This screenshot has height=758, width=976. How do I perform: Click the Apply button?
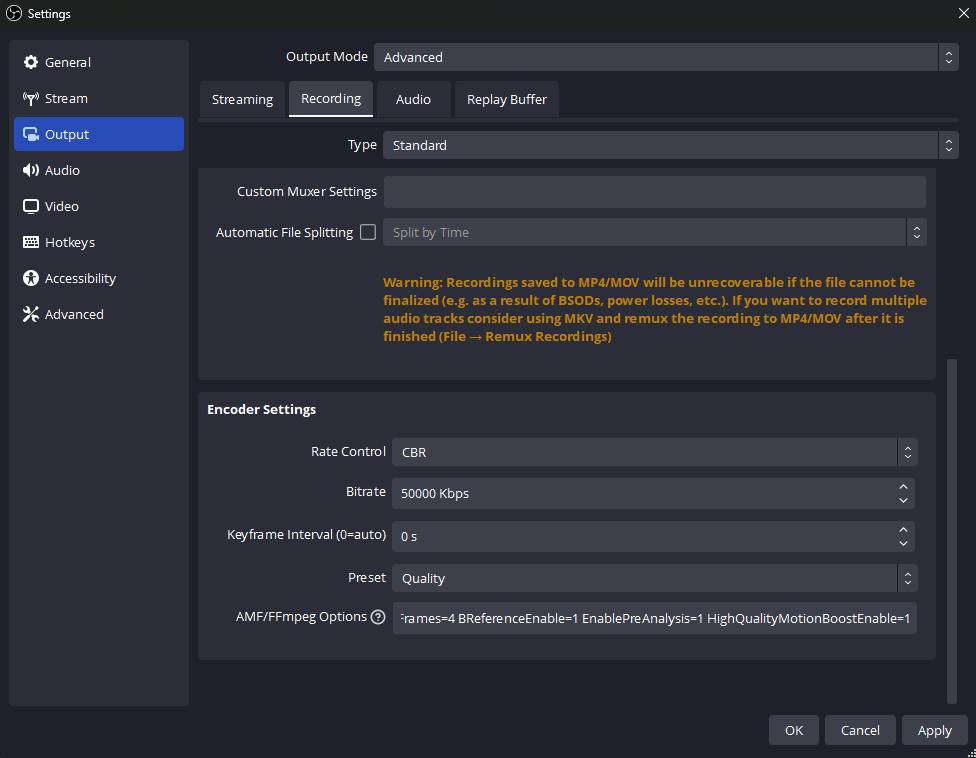pos(934,730)
